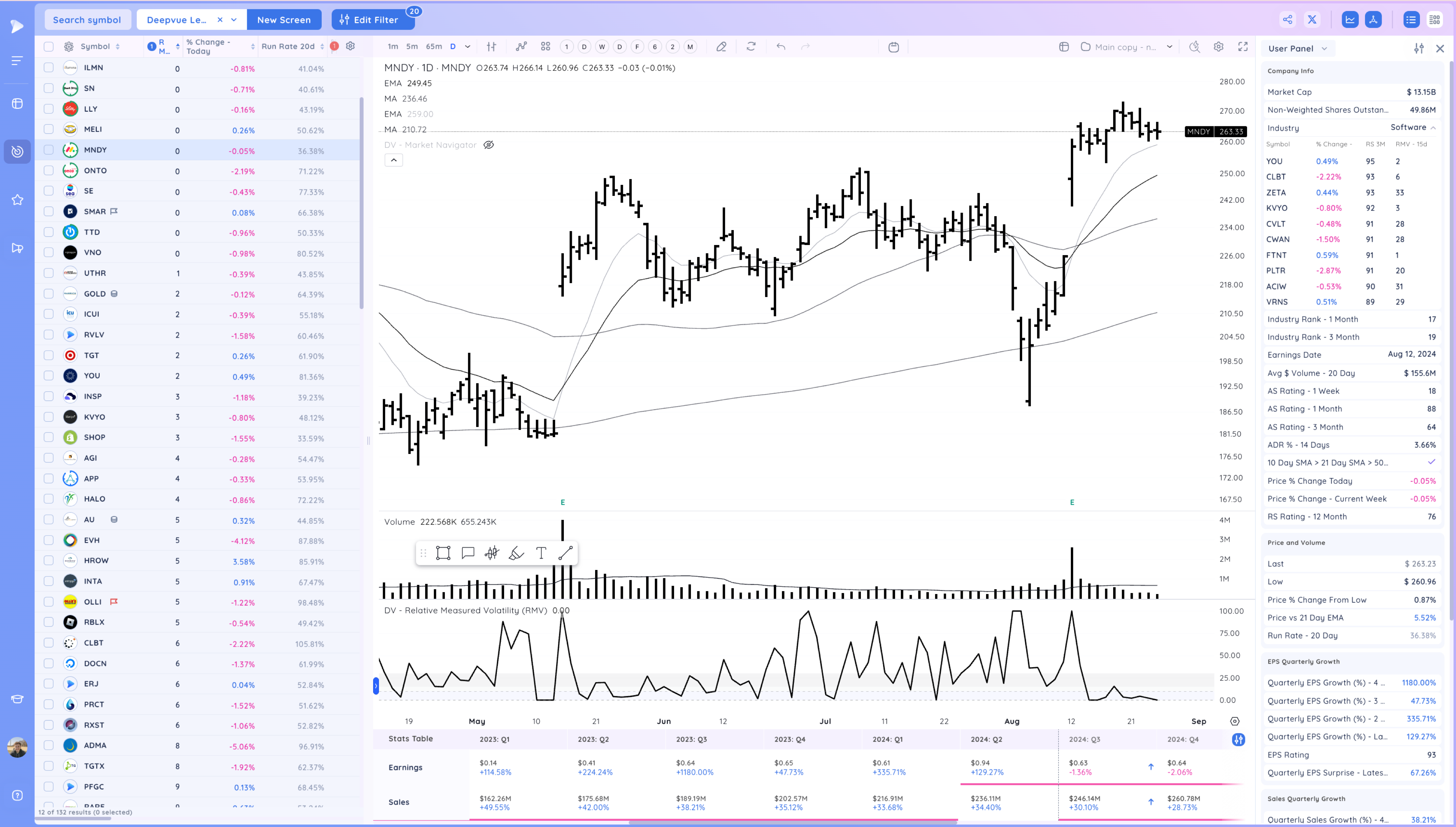
Task: Click the eraser icon in chart toolbar
Action: point(721,47)
